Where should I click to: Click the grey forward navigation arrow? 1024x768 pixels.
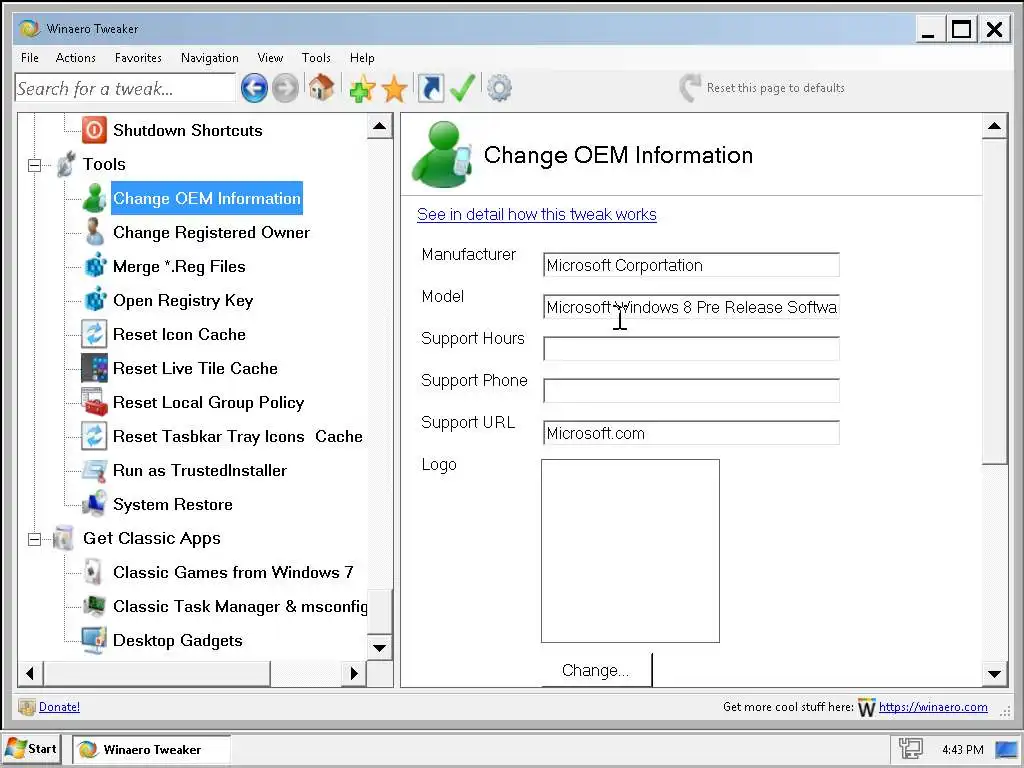click(x=285, y=88)
